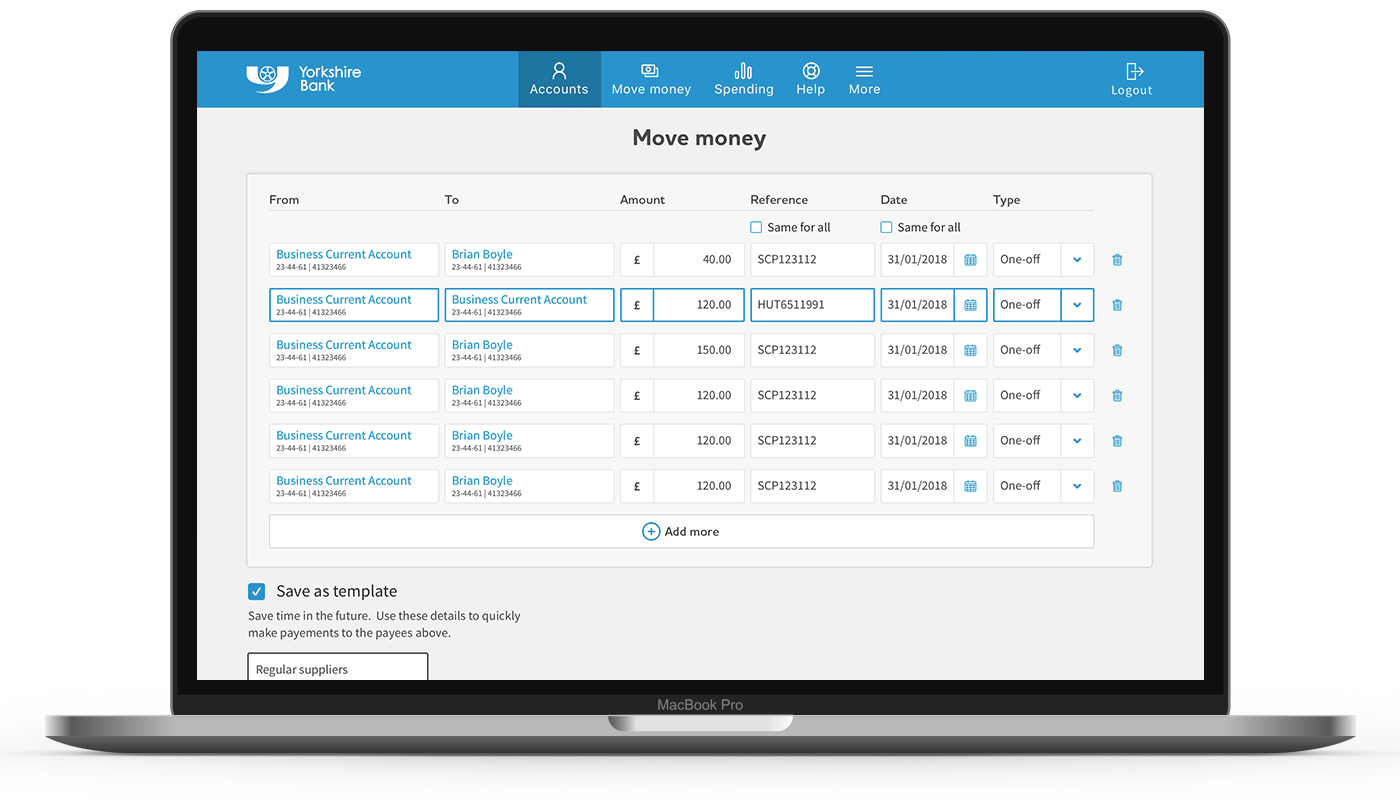Screen dimensions: 1400x800
Task: Select the Brian Boyle payee in the 40.00 row
Action: tap(529, 260)
